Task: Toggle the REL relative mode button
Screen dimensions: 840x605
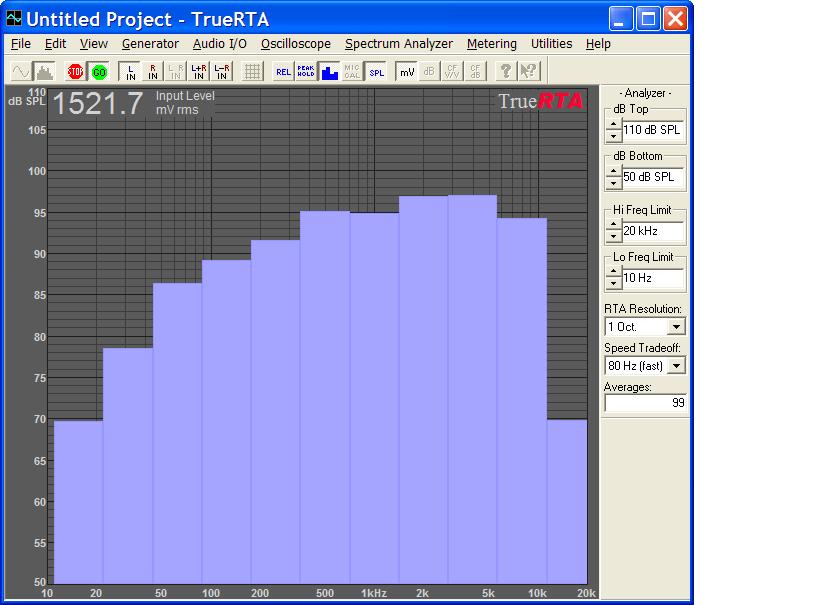Action: tap(283, 71)
